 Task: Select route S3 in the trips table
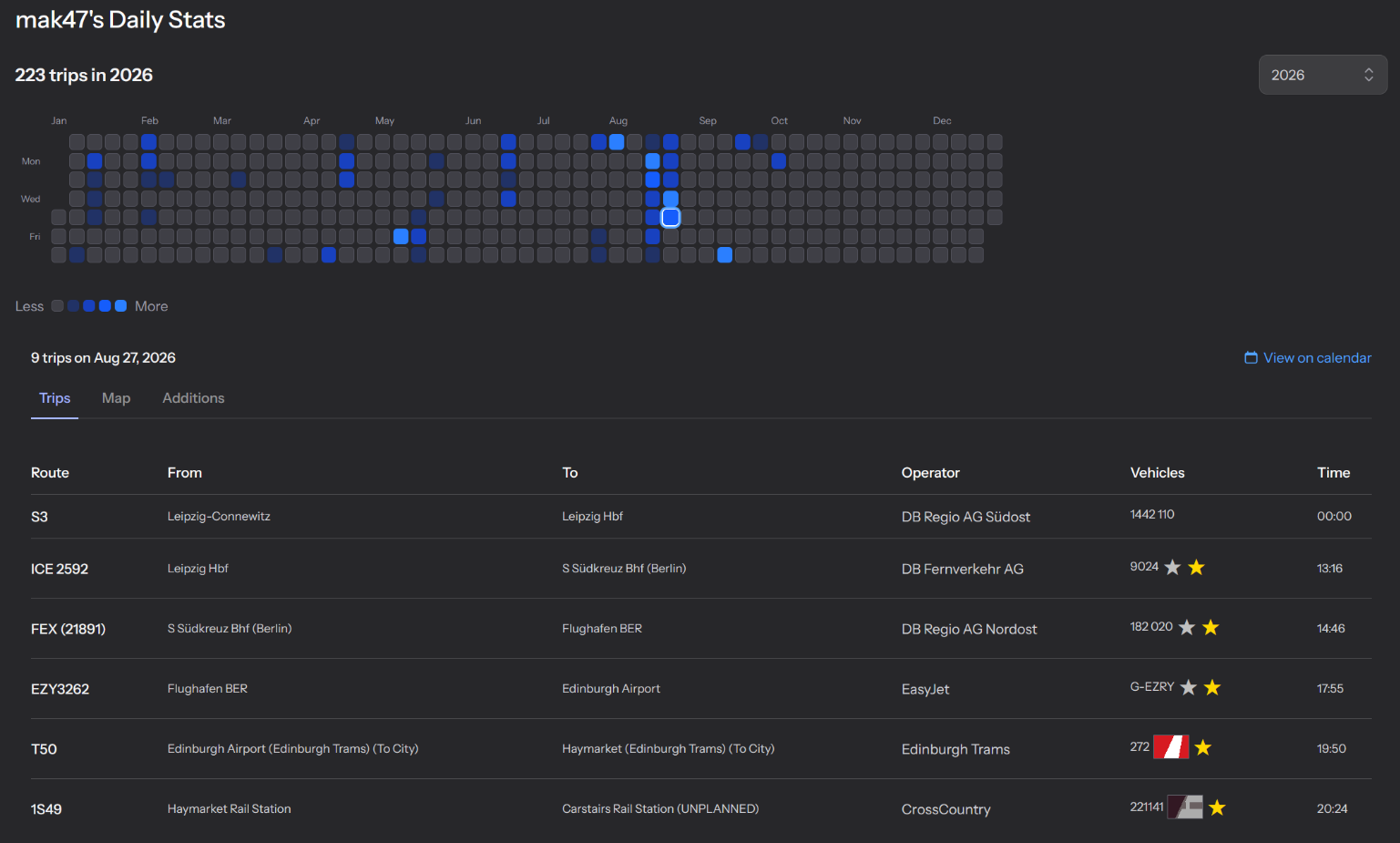pyautogui.click(x=39, y=517)
